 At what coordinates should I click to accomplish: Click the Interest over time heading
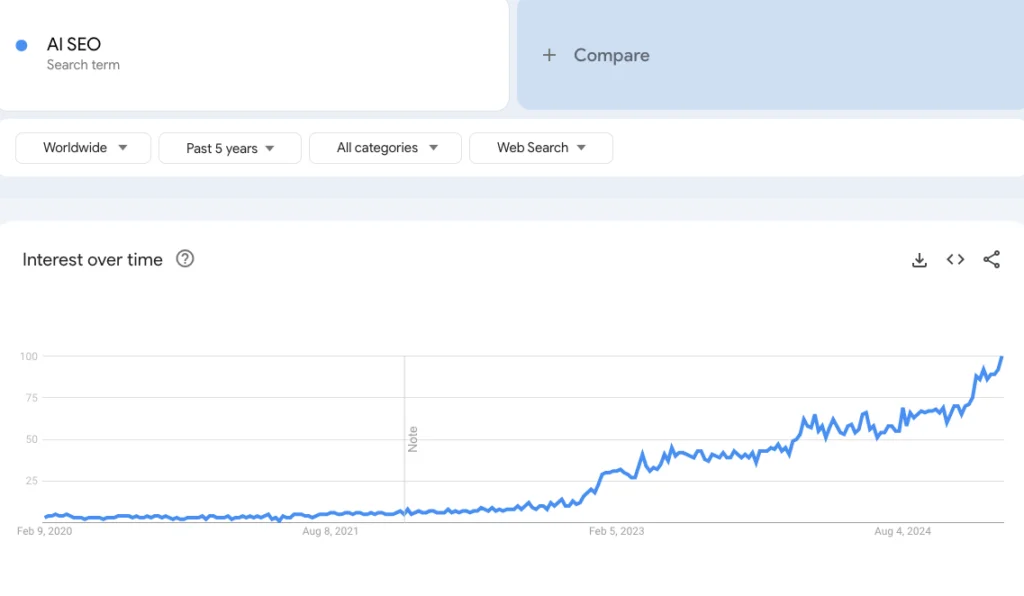tap(92, 259)
